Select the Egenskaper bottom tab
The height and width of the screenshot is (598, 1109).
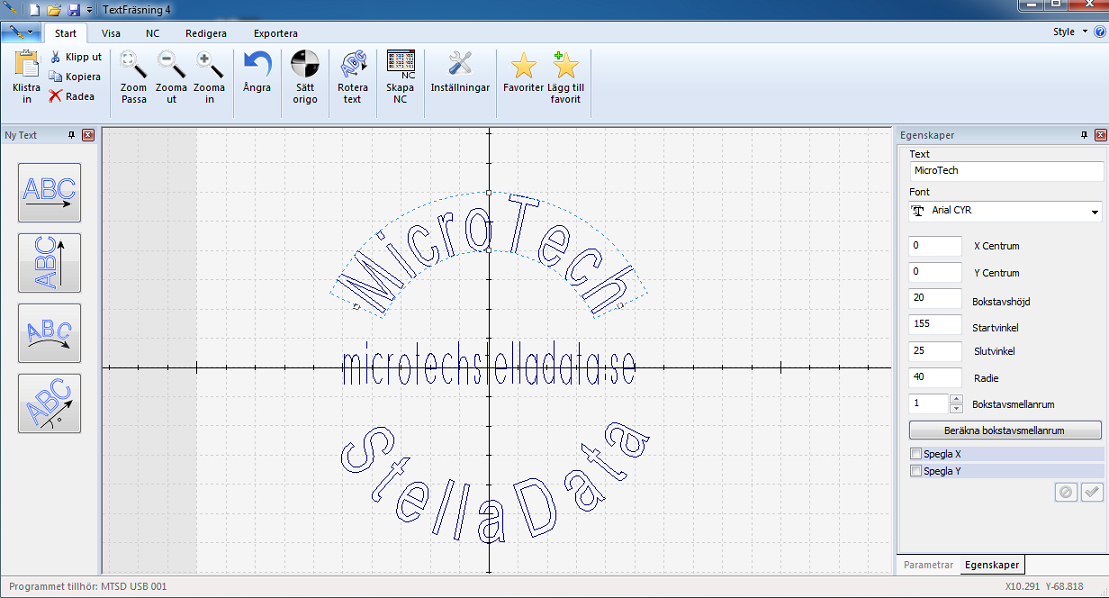[992, 565]
